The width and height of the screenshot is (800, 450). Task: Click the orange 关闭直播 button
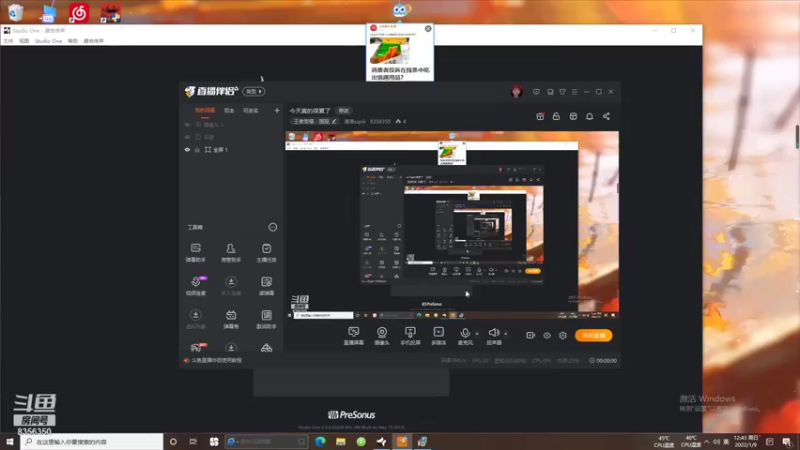tap(593, 335)
